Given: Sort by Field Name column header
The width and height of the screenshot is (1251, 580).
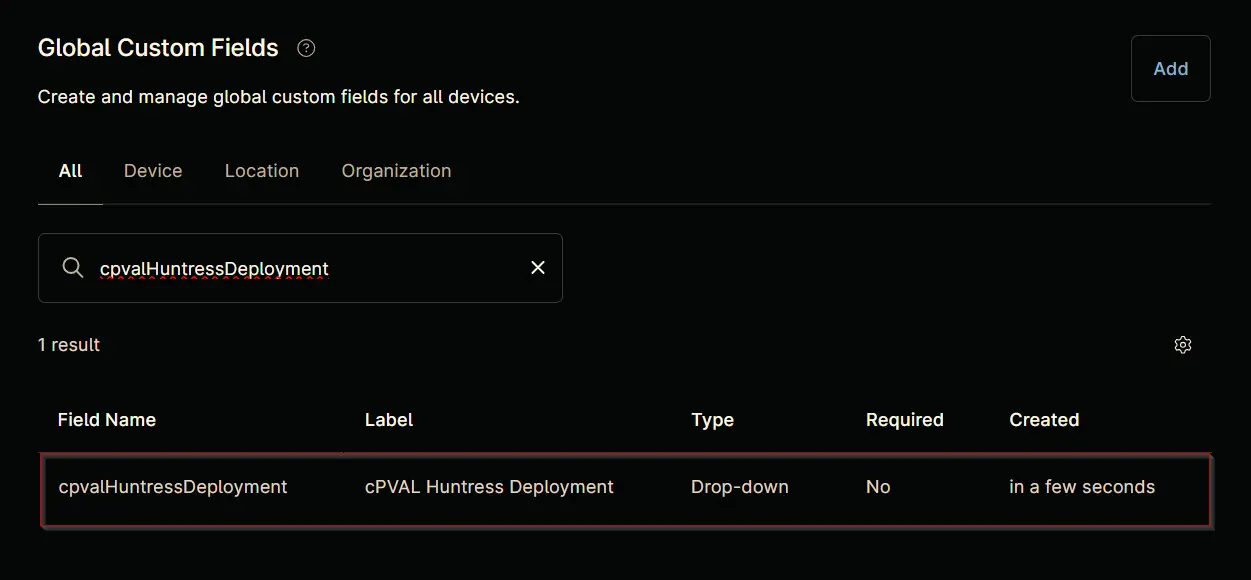Looking at the screenshot, I should coord(107,420).
